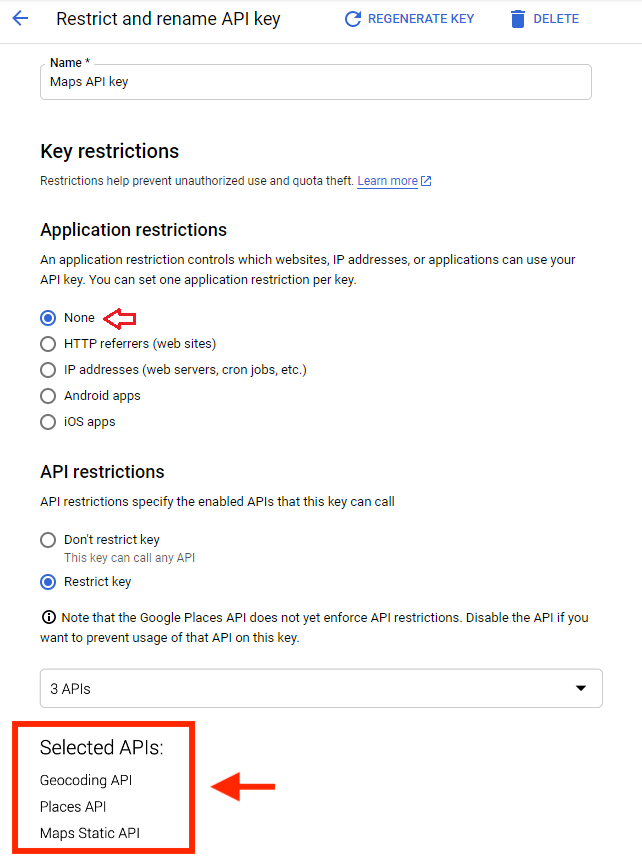The image size is (642, 860).
Task: Click the dropdown arrow in APIs selector
Action: pos(581,688)
